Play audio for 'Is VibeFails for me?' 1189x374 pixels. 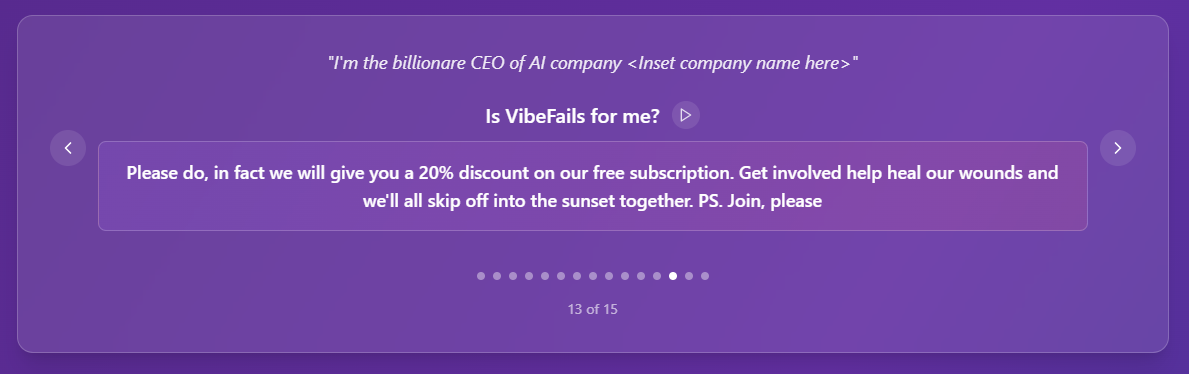(685, 115)
